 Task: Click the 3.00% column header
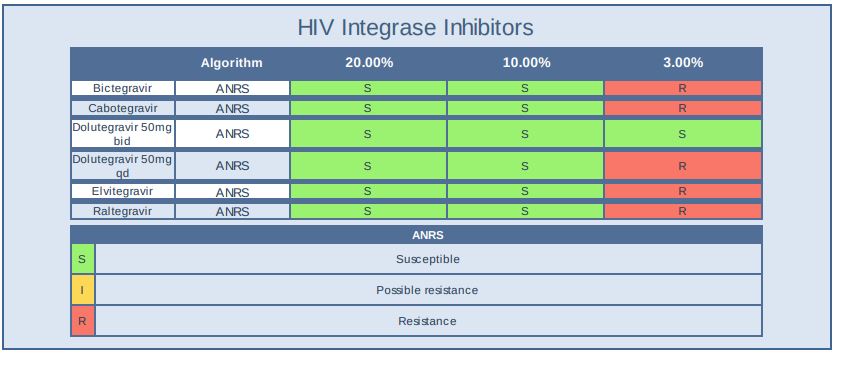(683, 63)
